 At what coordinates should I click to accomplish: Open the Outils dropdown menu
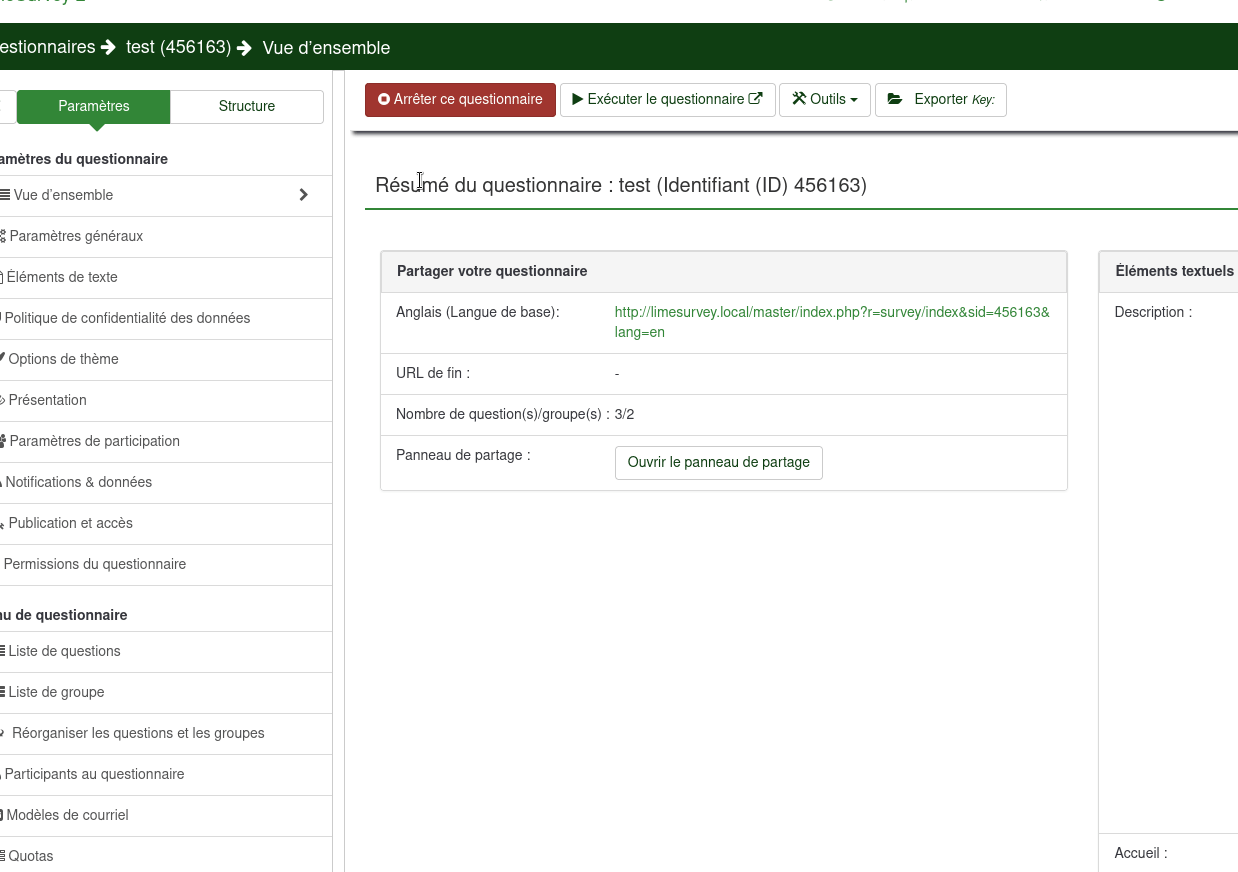825,100
